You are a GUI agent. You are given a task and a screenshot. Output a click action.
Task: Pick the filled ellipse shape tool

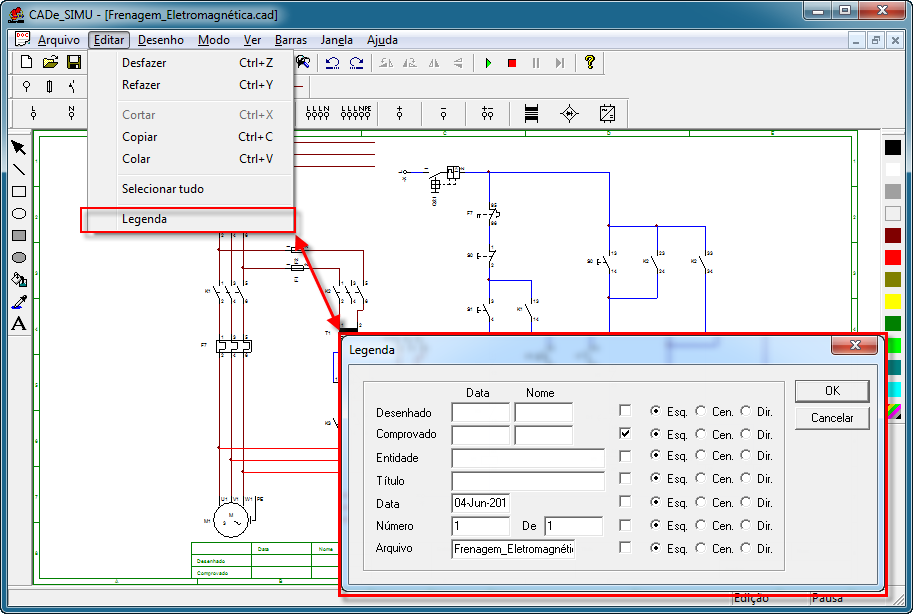click(x=18, y=257)
